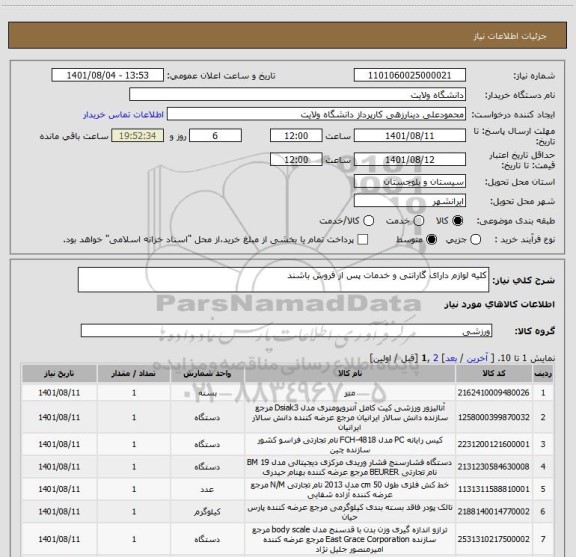Click the تعداد / مقدار column header
Viewport: 576px width, 557px height.
pos(134,374)
